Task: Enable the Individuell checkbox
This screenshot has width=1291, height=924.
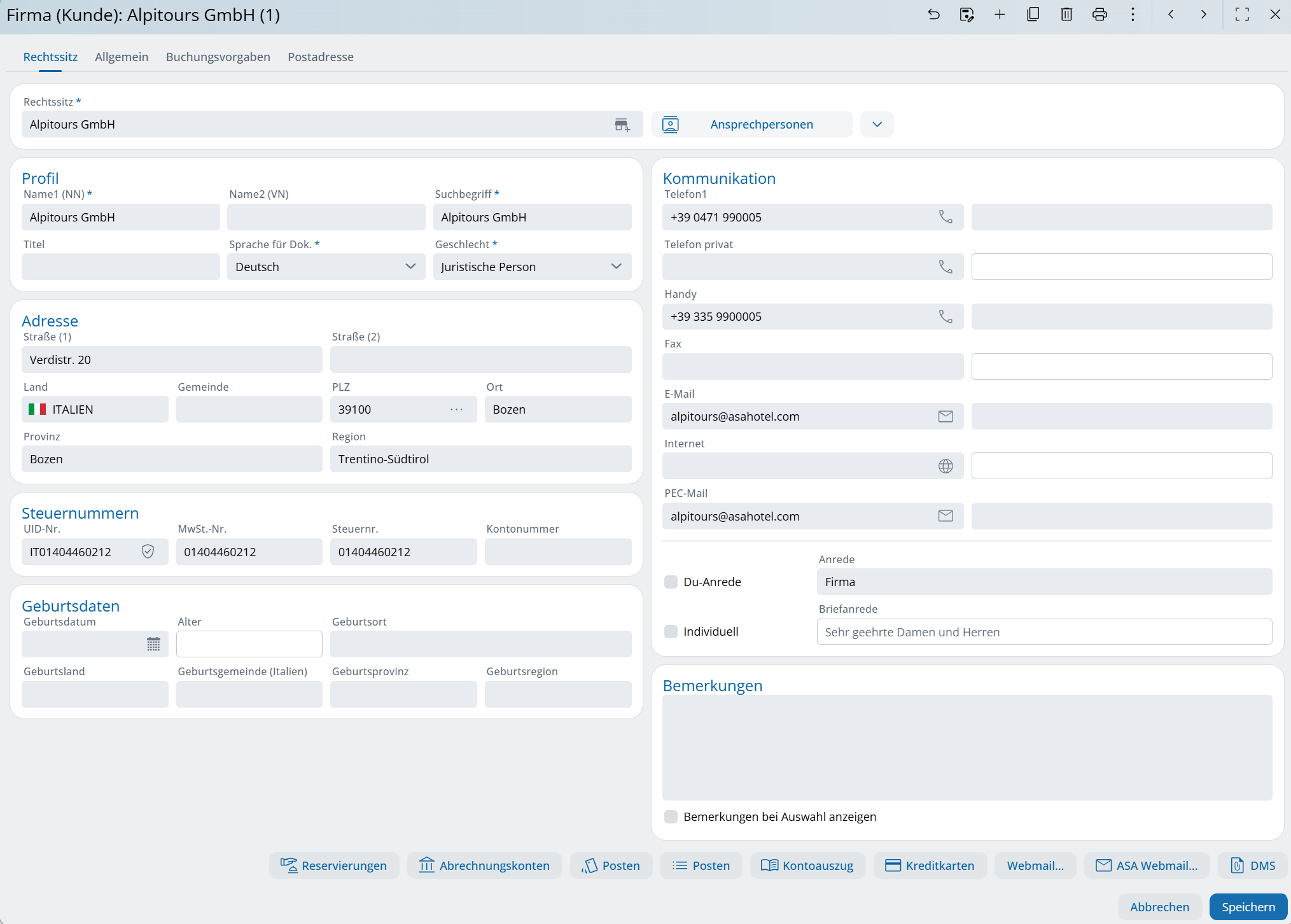Action: pos(671,631)
